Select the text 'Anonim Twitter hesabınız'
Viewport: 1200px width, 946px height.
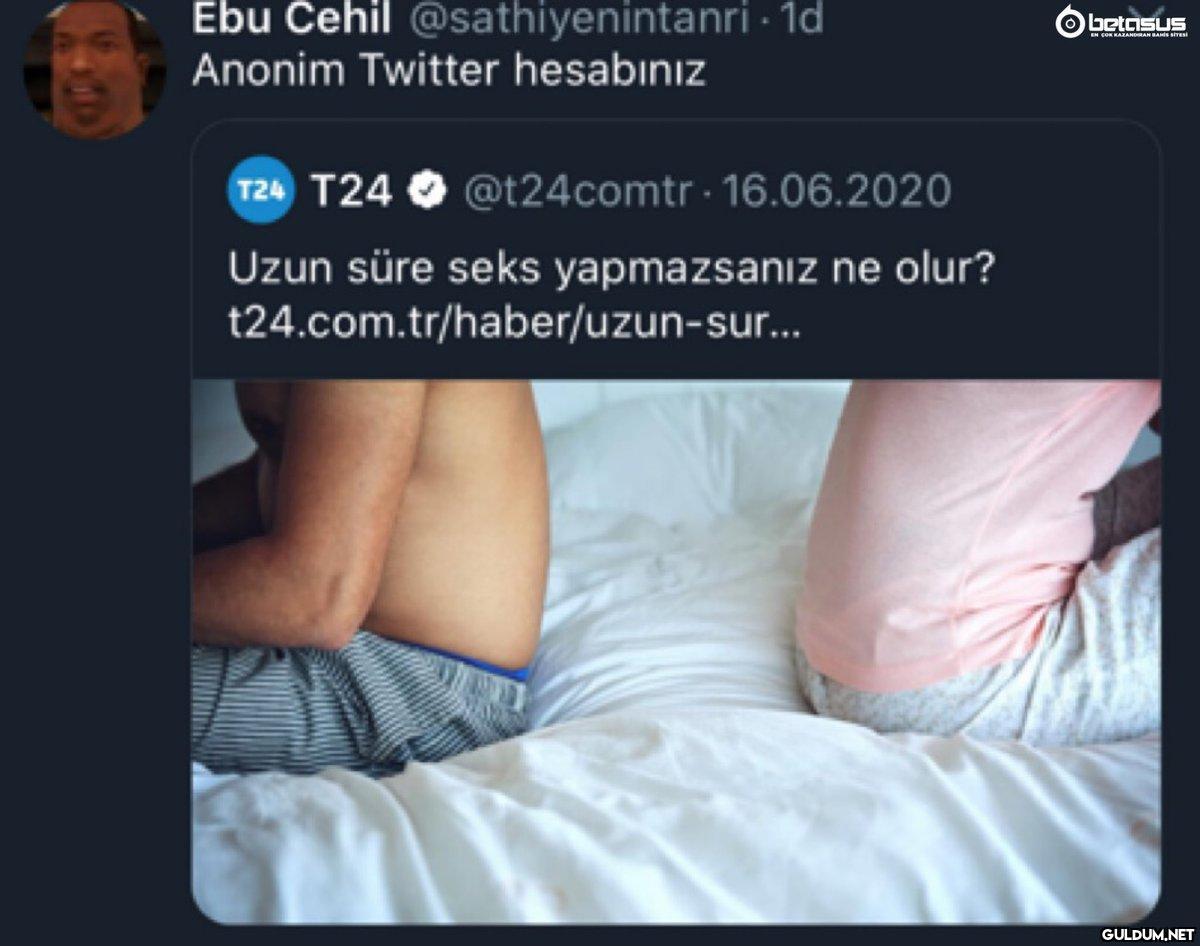447,70
